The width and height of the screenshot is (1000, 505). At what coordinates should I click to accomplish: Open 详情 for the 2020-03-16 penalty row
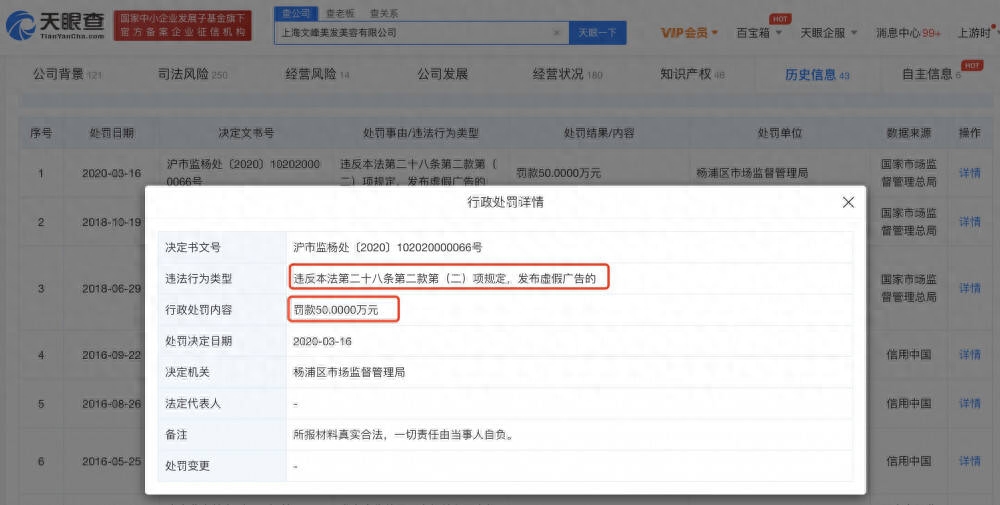click(x=969, y=173)
